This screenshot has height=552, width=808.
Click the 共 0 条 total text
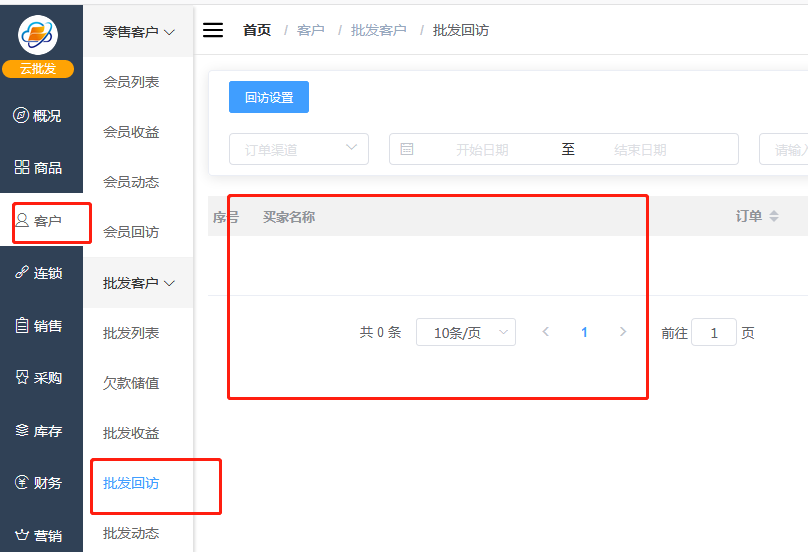tap(380, 332)
